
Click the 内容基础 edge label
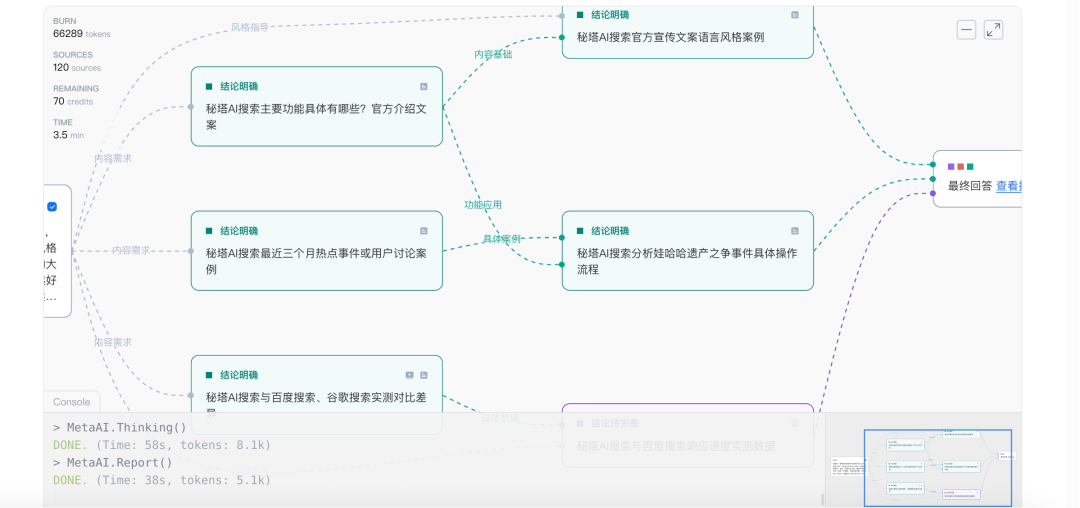click(x=493, y=54)
